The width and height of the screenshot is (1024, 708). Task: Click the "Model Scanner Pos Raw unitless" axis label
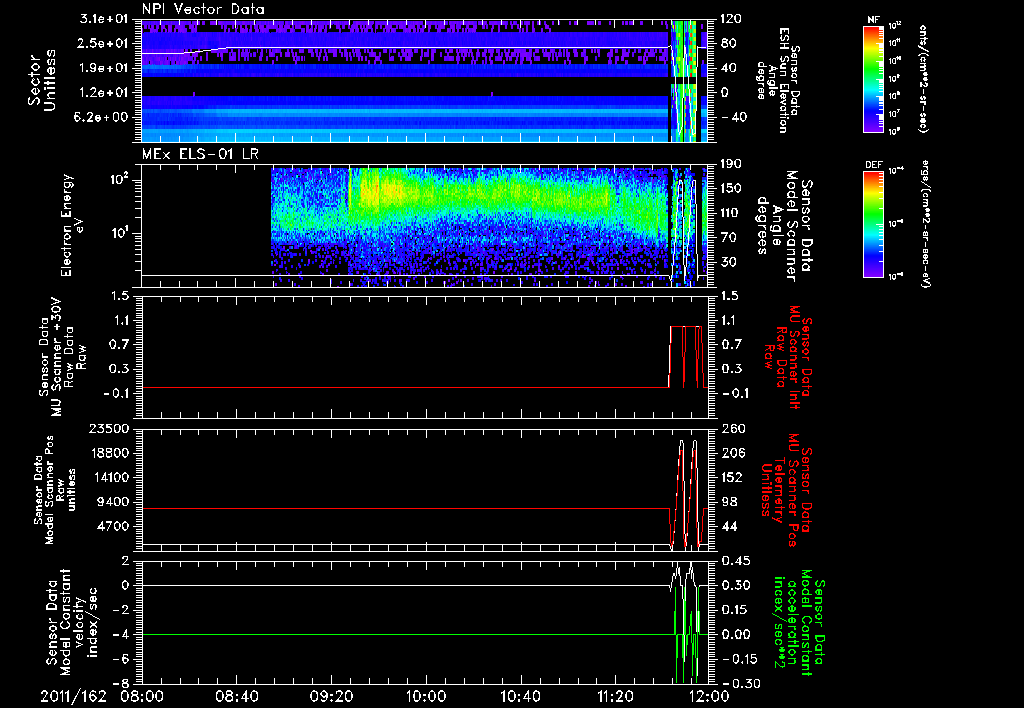[54, 491]
